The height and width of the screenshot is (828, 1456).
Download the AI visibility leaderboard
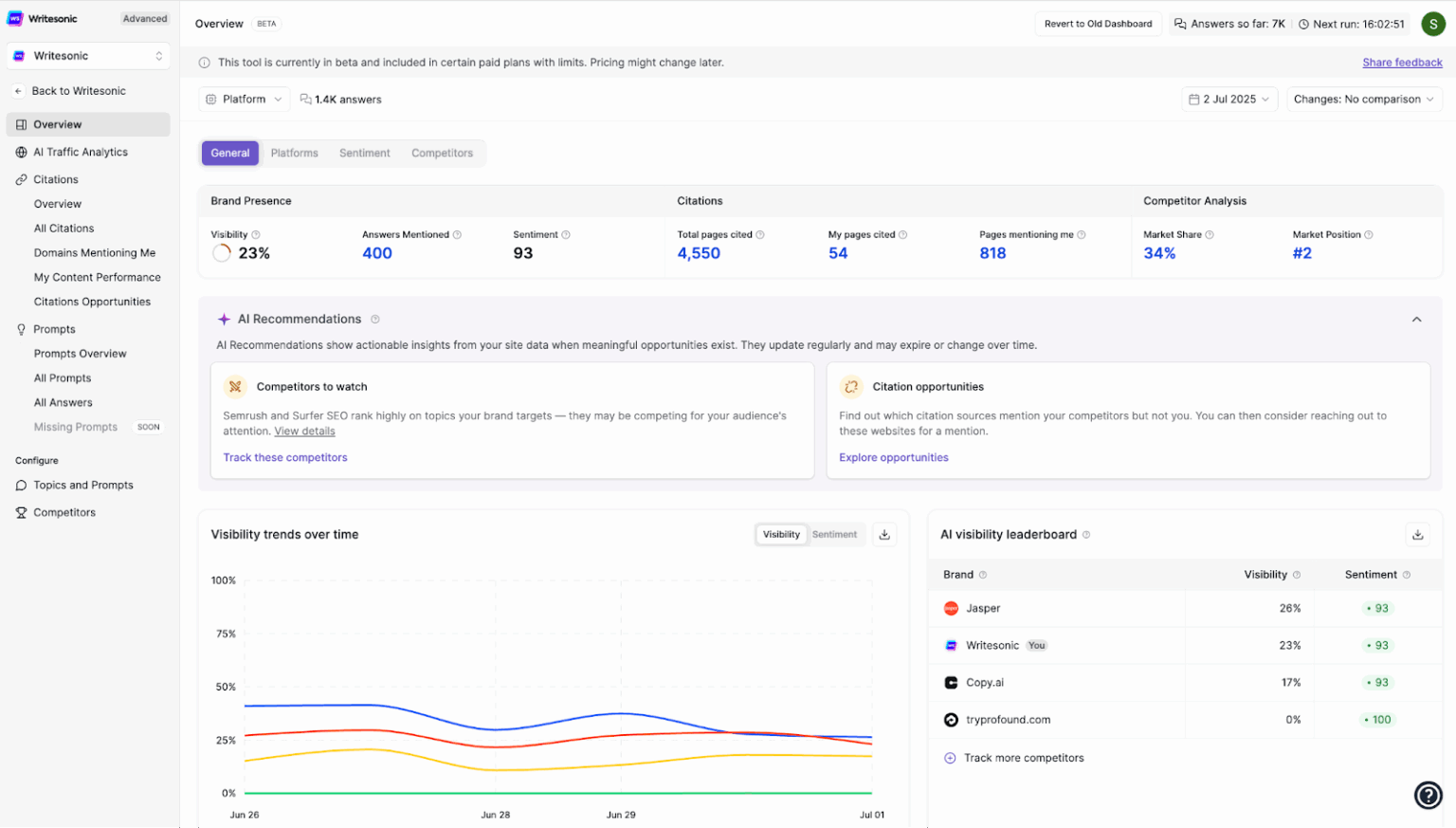click(1417, 534)
